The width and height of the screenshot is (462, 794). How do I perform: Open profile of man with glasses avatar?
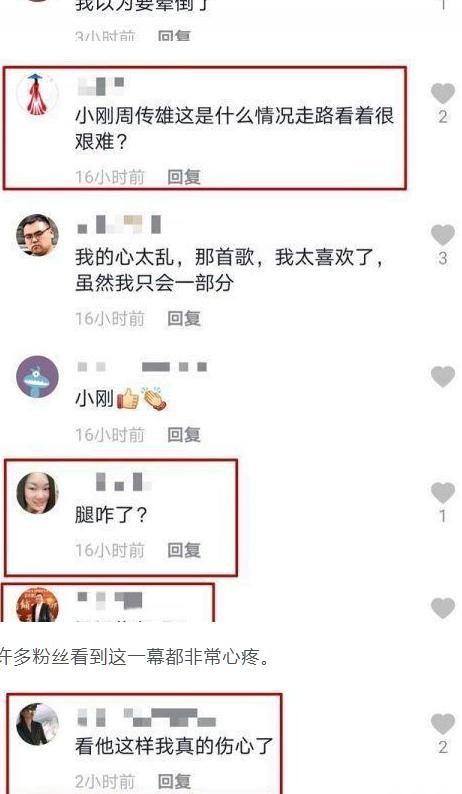37,235
